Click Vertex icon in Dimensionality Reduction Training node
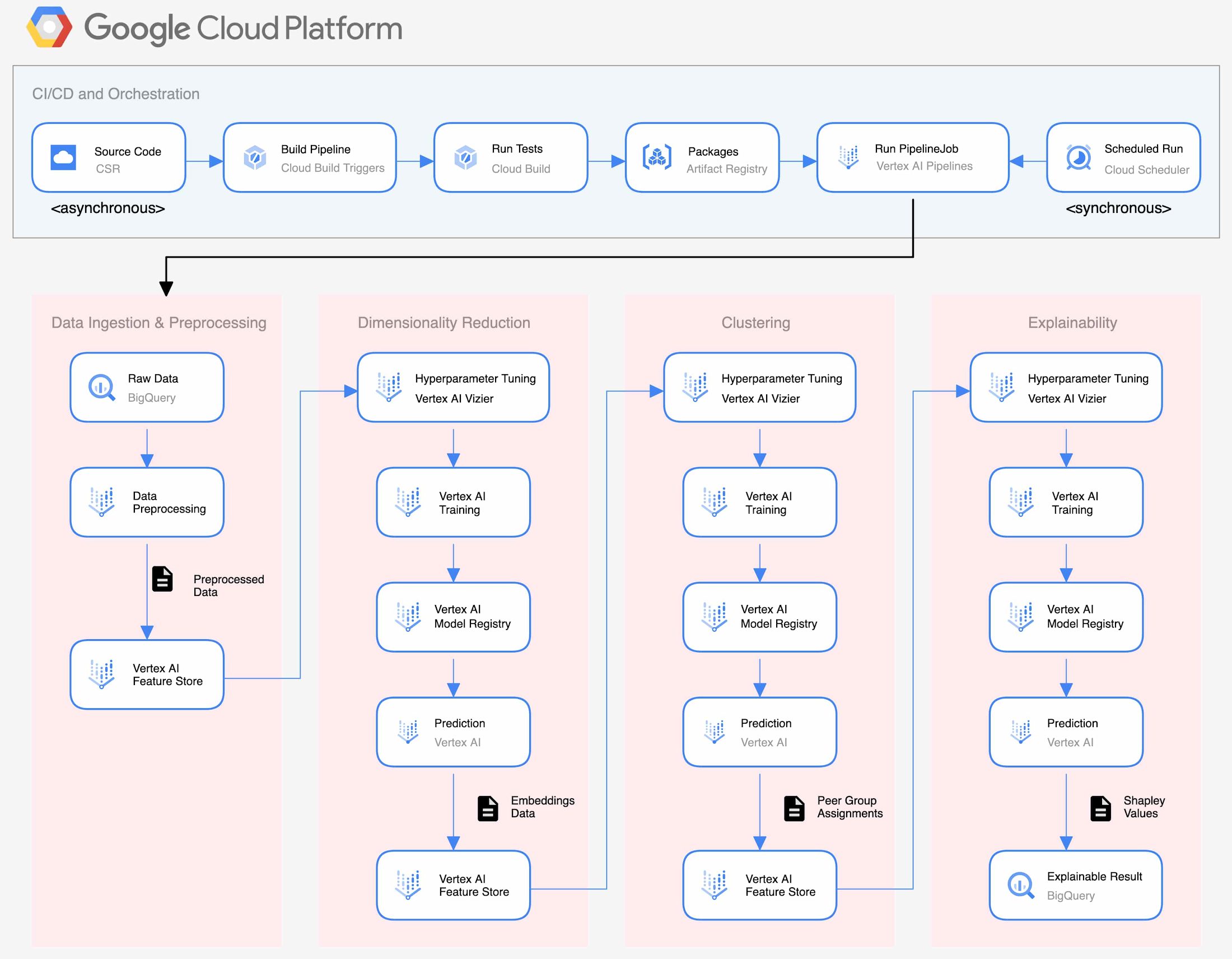This screenshot has height=959, width=1232. [x=408, y=502]
